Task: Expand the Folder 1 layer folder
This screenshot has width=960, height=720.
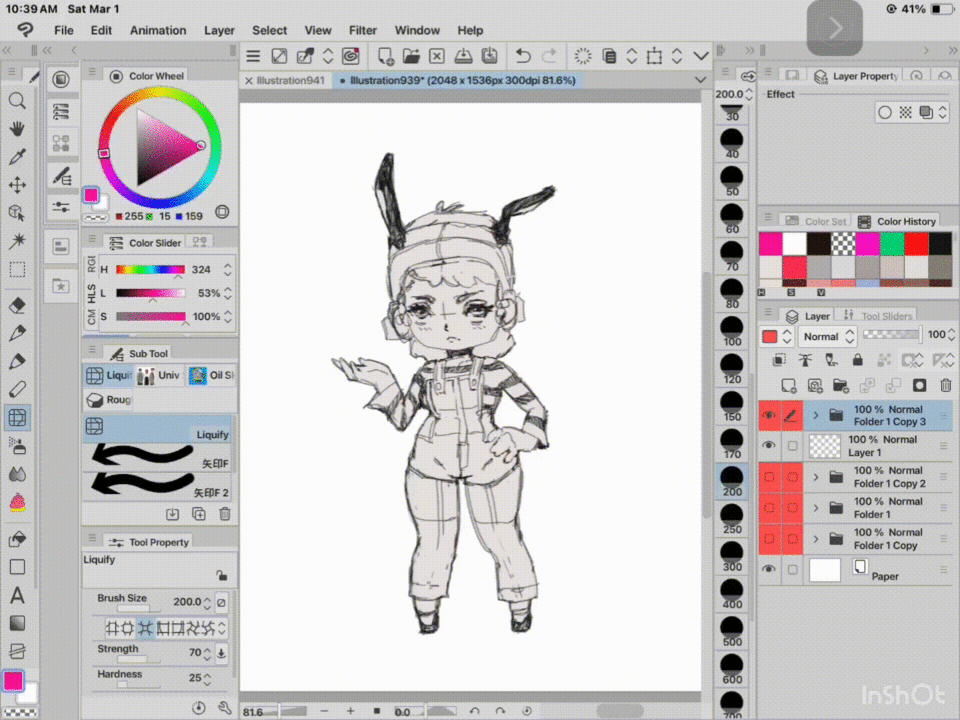Action: 816,508
